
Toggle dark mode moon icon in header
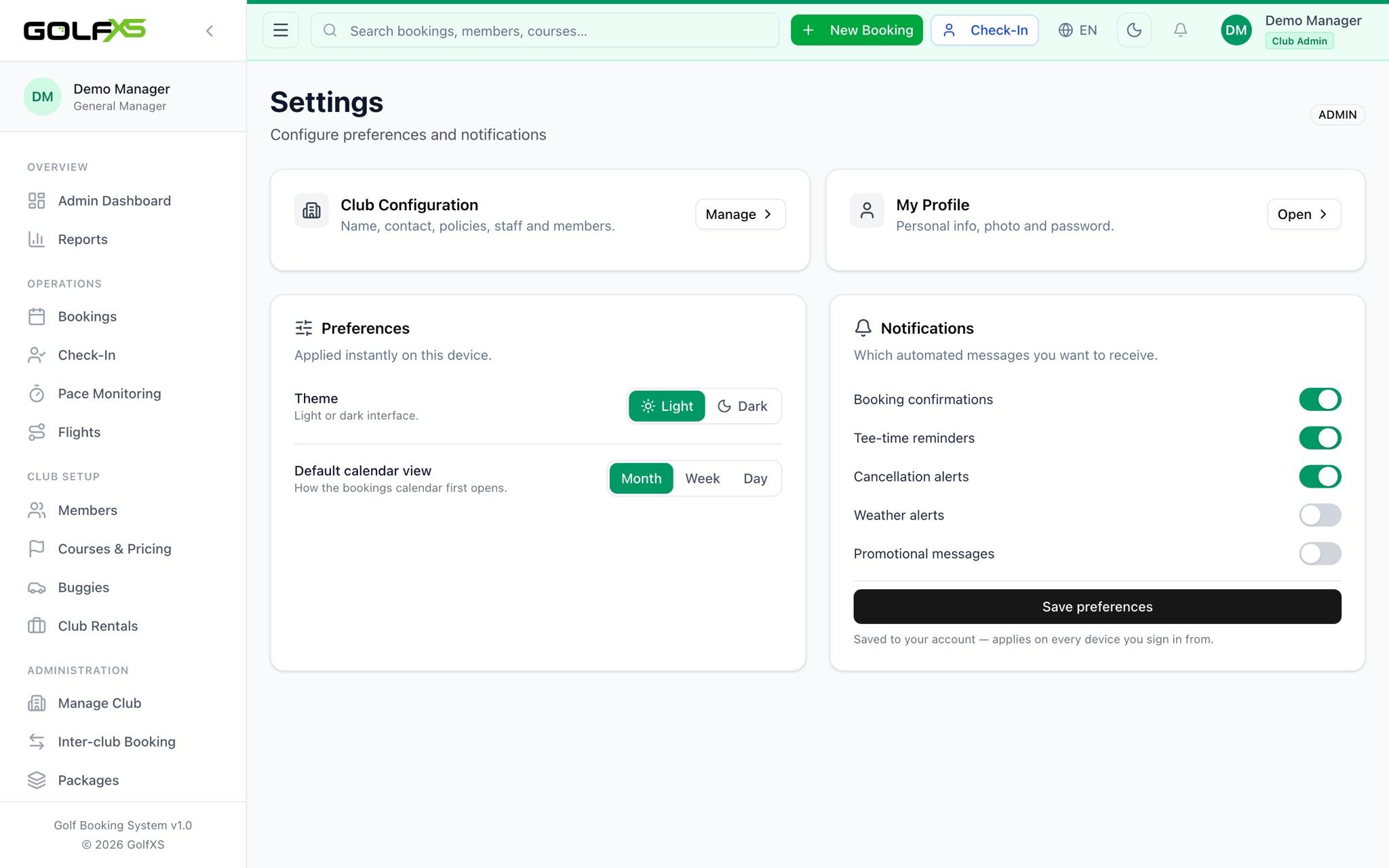(1134, 31)
